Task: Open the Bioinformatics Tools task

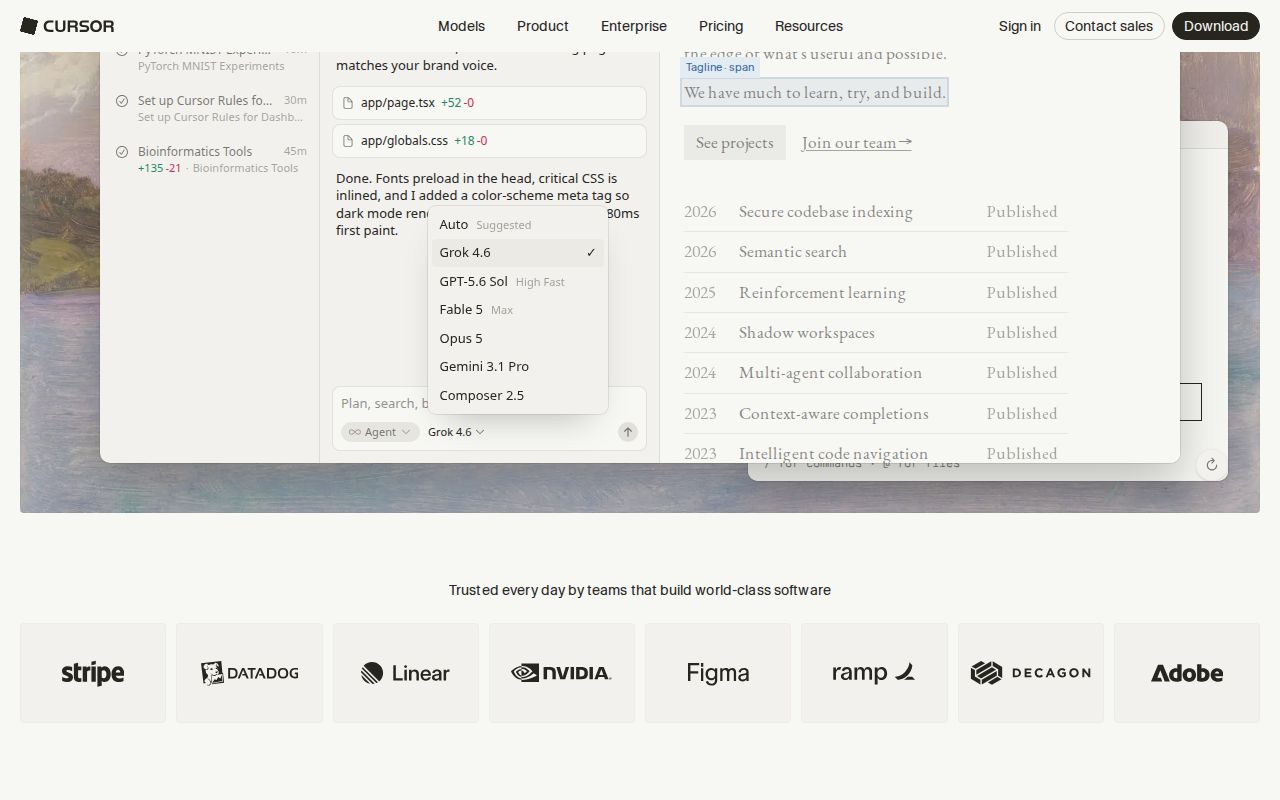Action: 211,159
